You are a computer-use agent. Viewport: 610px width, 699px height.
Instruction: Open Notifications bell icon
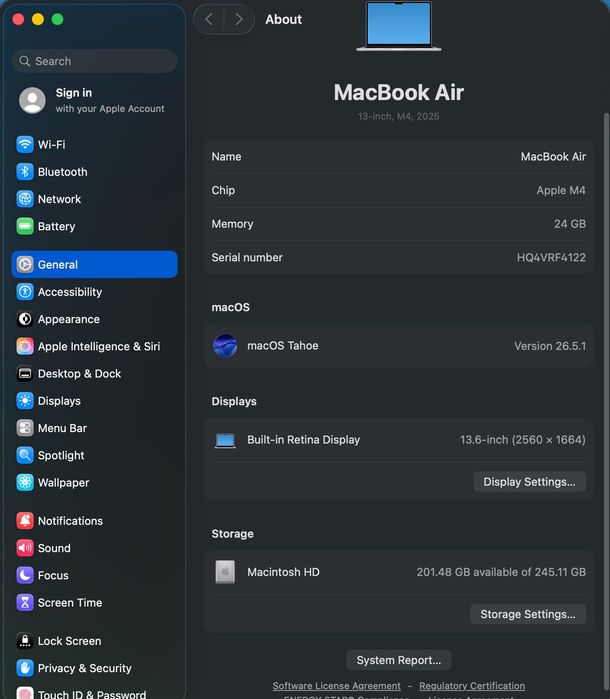25,521
